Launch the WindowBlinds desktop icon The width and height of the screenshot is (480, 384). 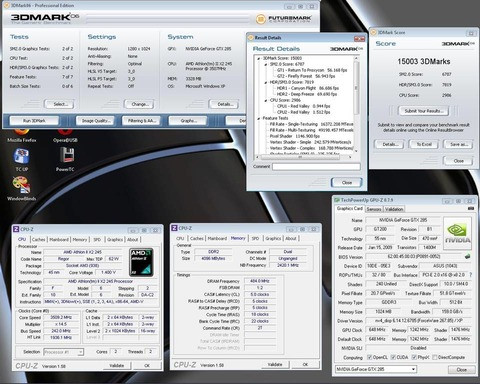point(22,189)
